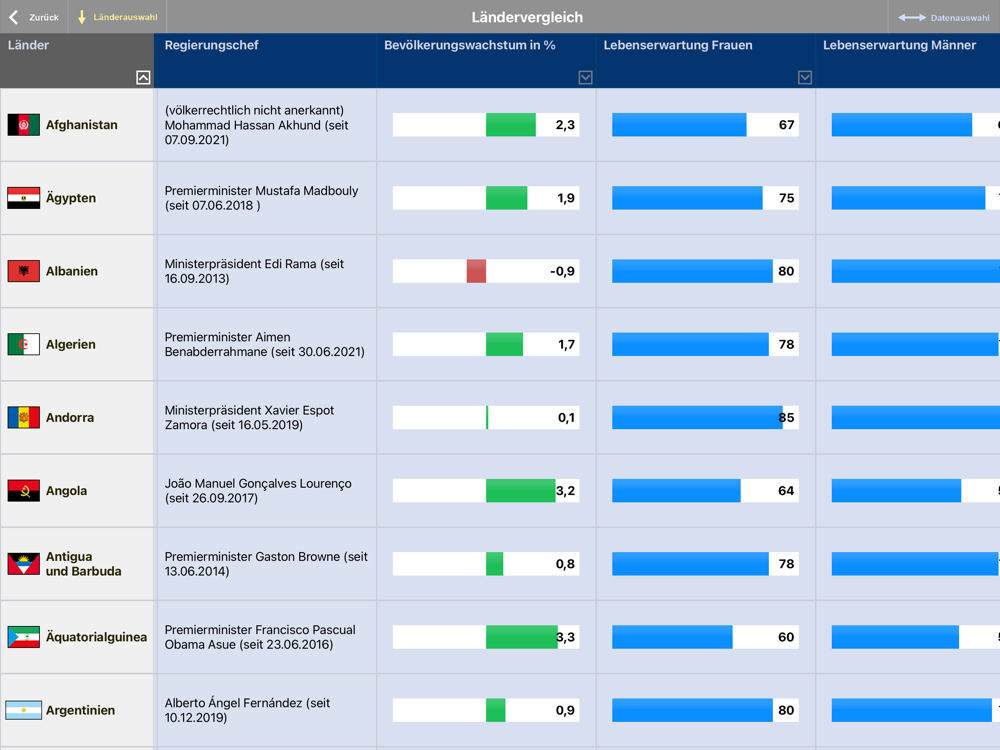Click the yellow down arrow Länderauswahl icon

click(82, 17)
